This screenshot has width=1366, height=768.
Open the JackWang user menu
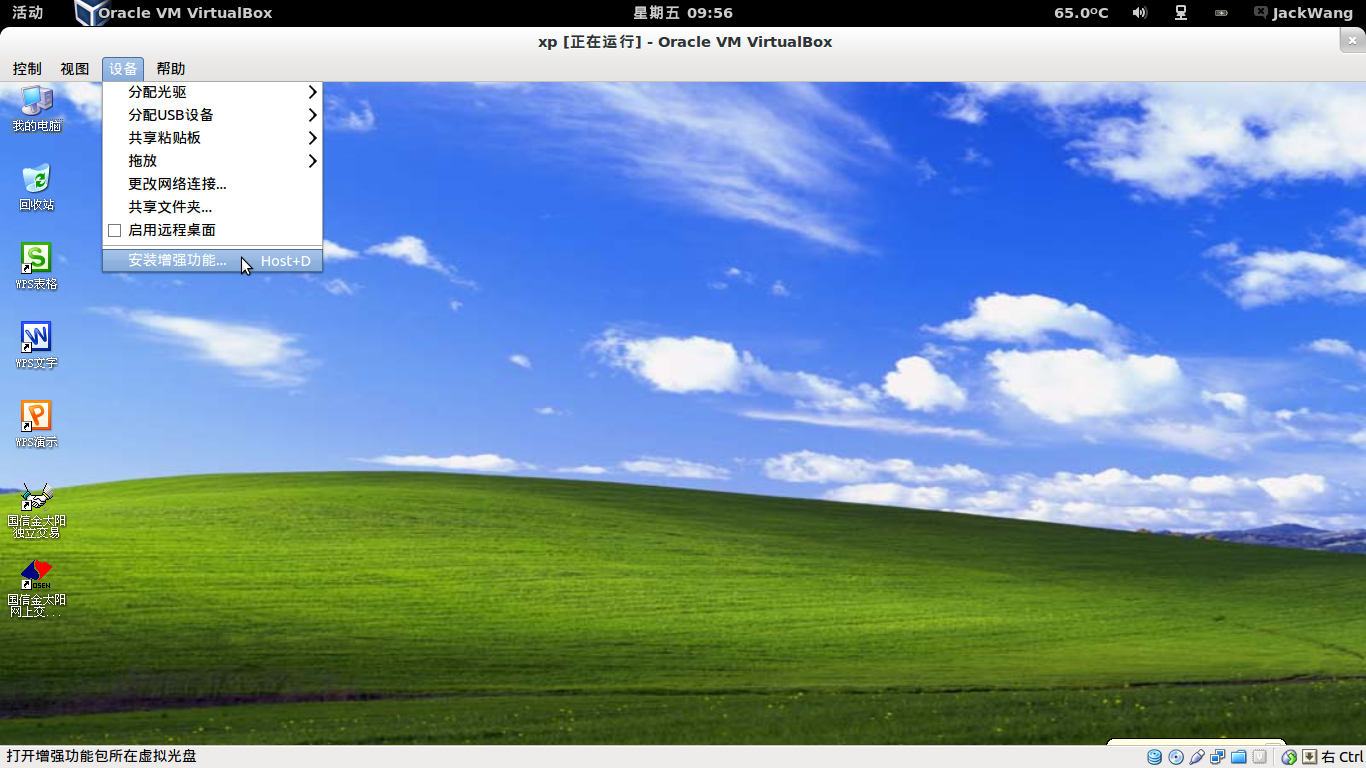click(x=1312, y=13)
